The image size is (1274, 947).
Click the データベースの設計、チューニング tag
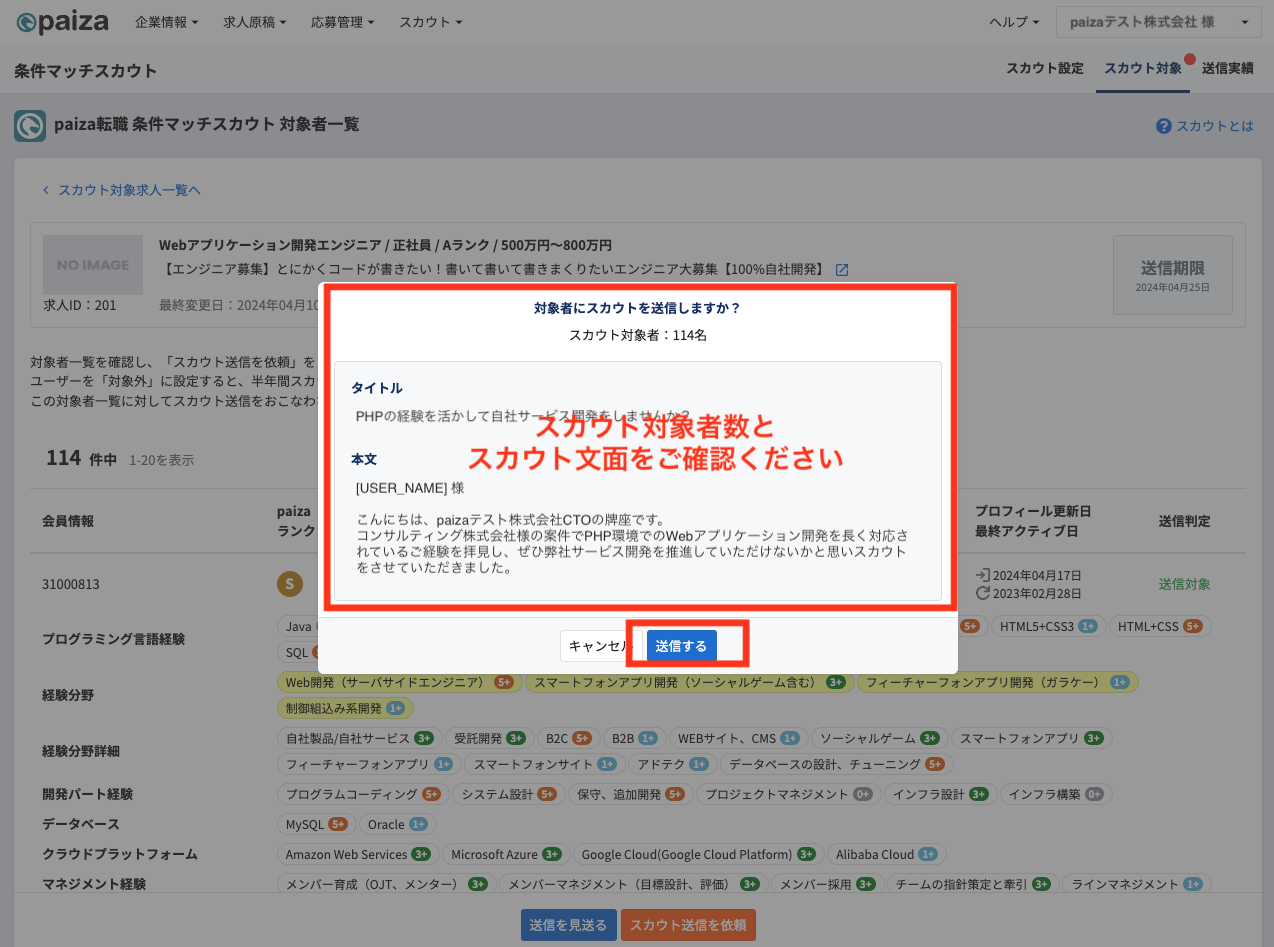[836, 764]
